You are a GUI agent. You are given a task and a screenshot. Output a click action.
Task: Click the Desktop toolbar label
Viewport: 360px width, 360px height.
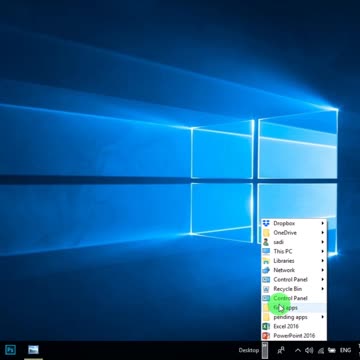click(249, 350)
